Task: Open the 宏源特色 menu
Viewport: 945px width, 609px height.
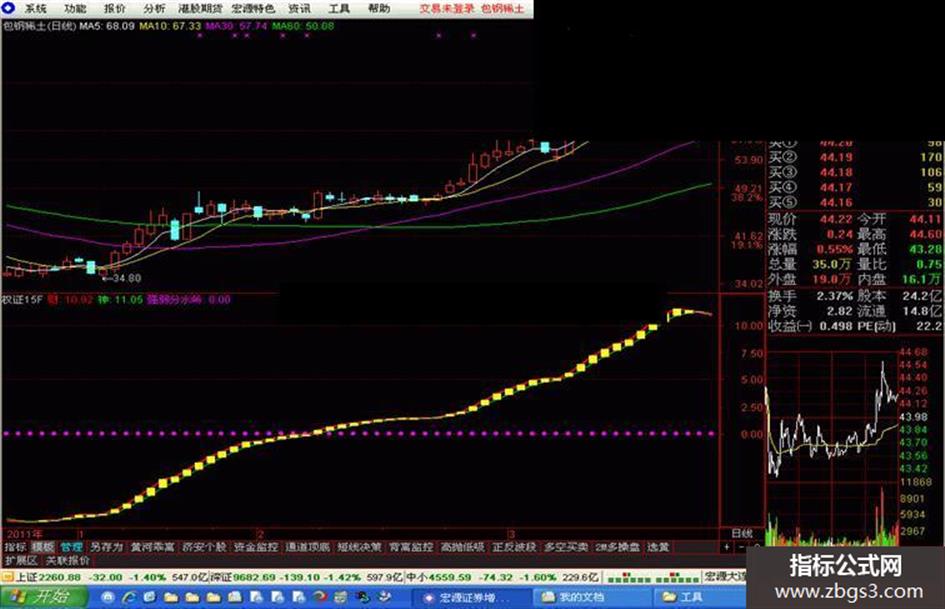Action: (x=253, y=8)
